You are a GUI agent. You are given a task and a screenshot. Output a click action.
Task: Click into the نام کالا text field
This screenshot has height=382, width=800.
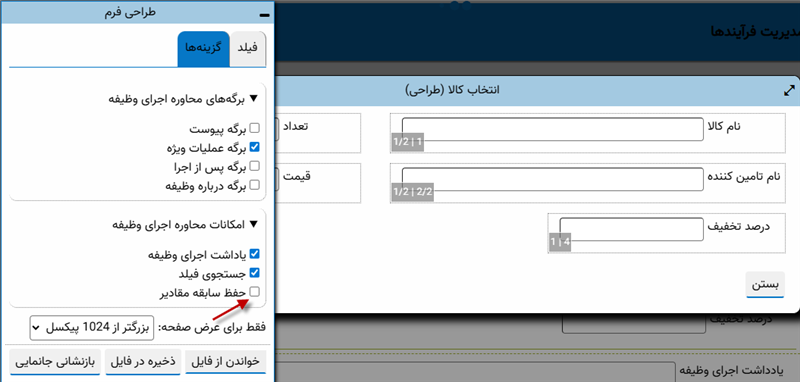pyautogui.click(x=553, y=129)
